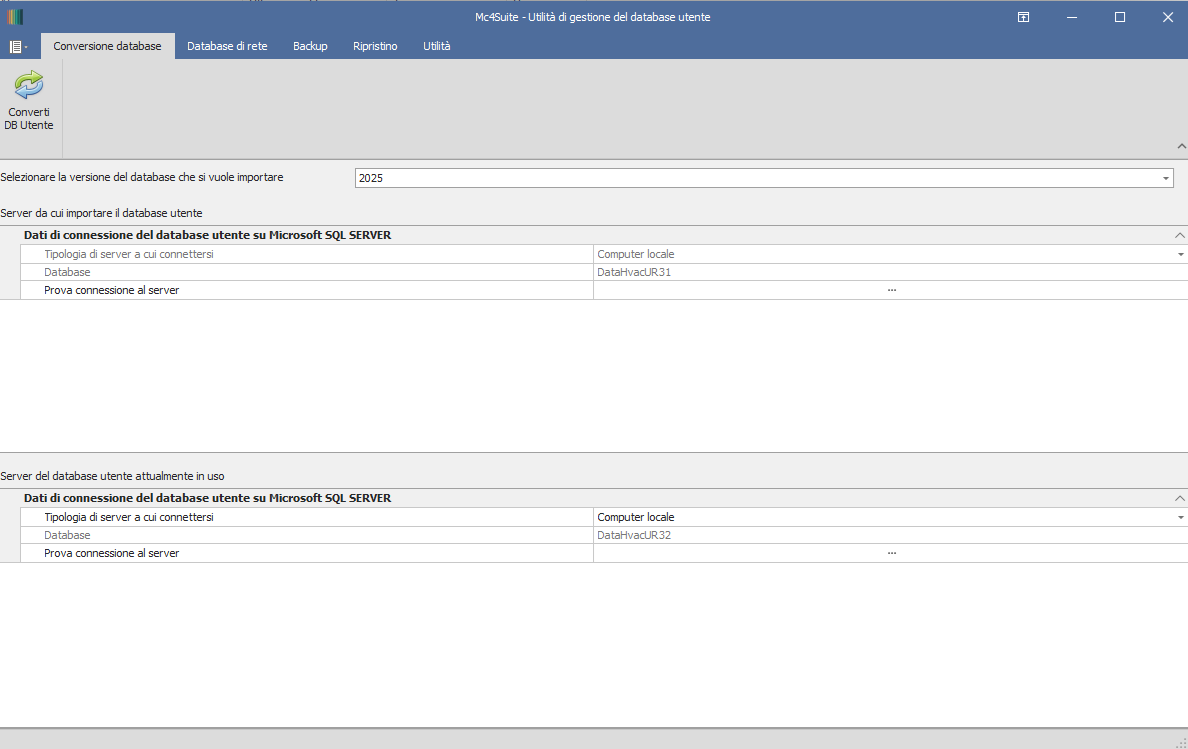Click the ribbon display options icon
The width and height of the screenshot is (1188, 749).
pos(1024,17)
